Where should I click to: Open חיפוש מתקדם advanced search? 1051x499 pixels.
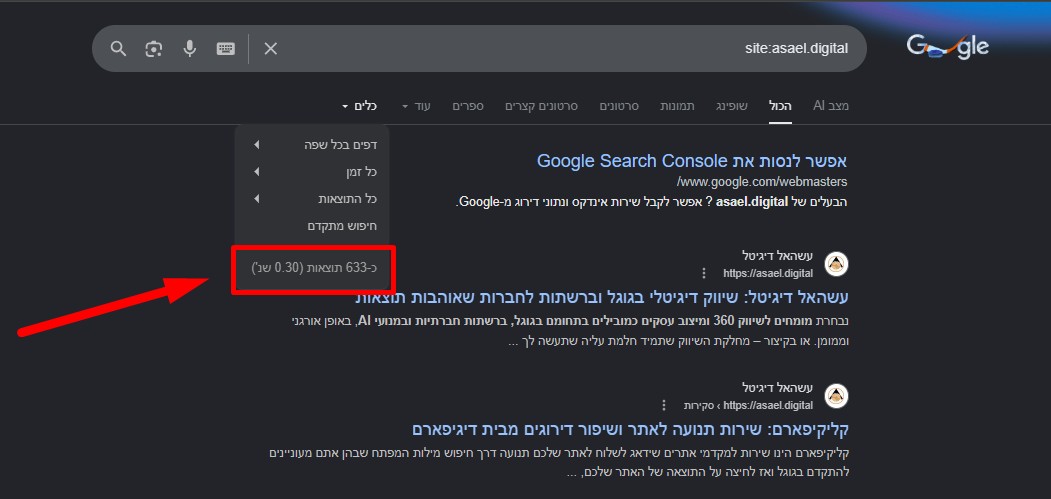(343, 226)
